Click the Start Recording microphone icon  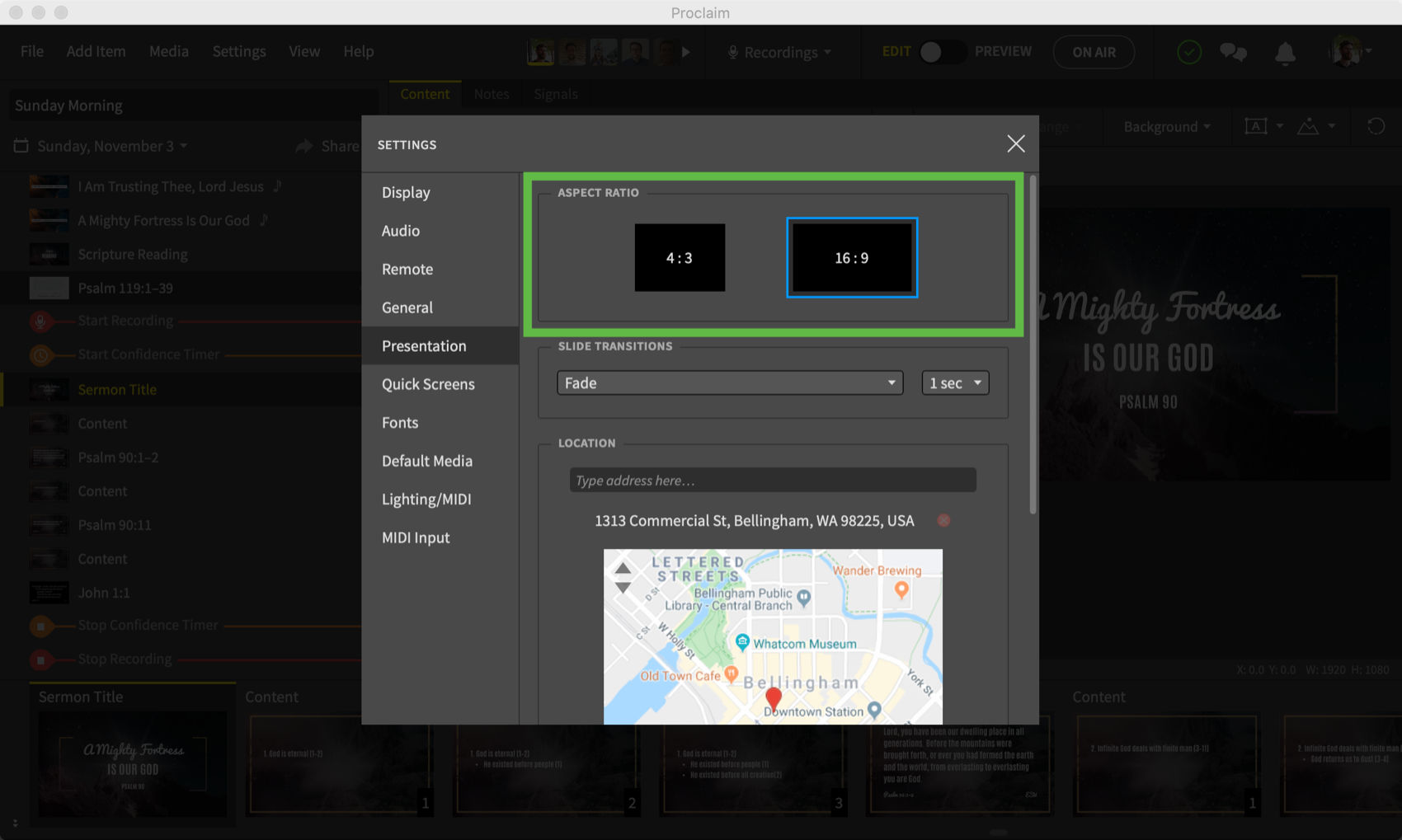pyautogui.click(x=40, y=321)
